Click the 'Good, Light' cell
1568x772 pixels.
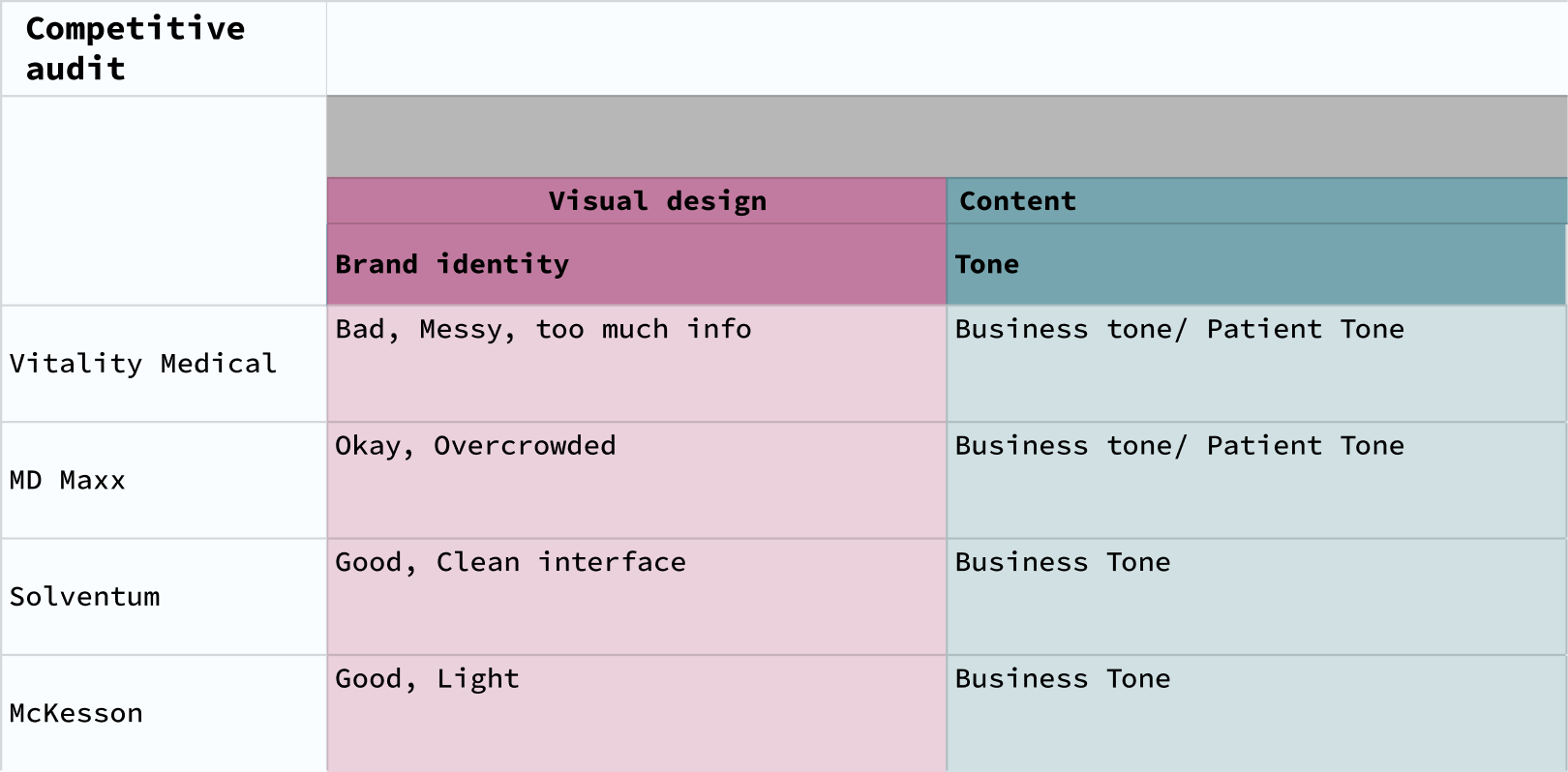[x=637, y=713]
